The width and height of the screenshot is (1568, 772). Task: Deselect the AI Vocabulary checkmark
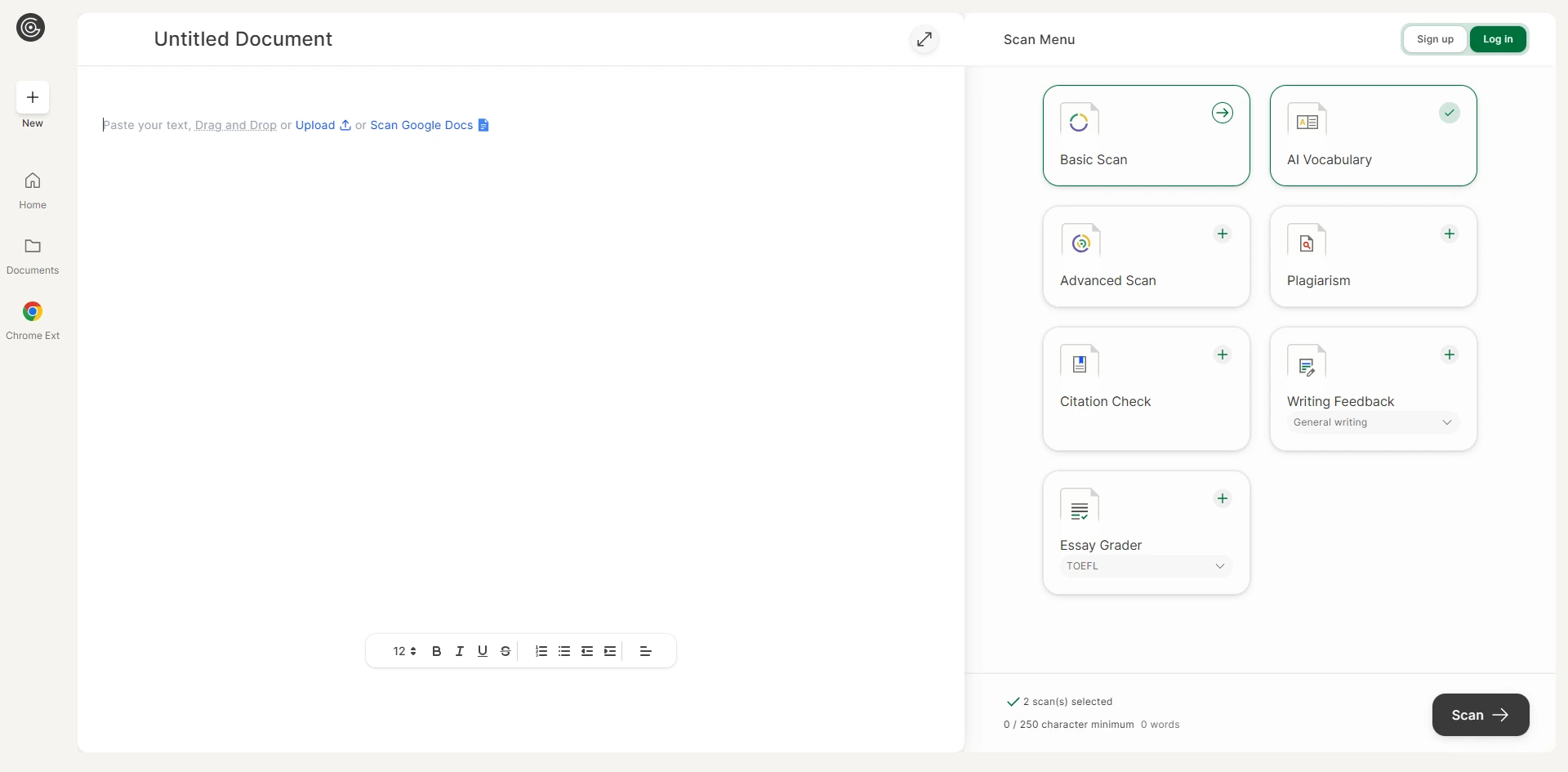tap(1450, 113)
